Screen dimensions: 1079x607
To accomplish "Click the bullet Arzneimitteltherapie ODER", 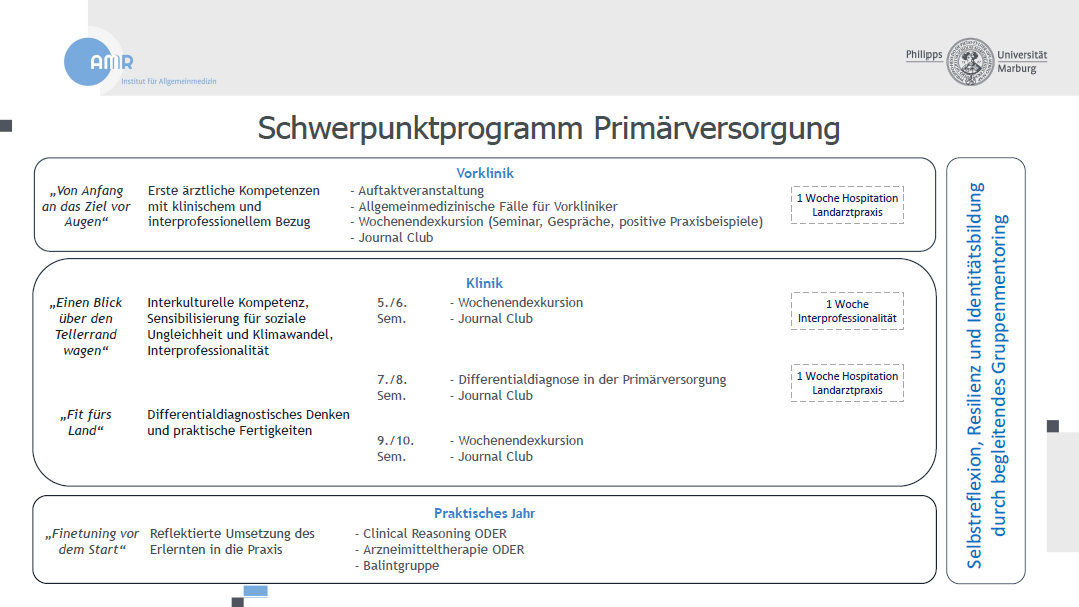I will pos(440,550).
